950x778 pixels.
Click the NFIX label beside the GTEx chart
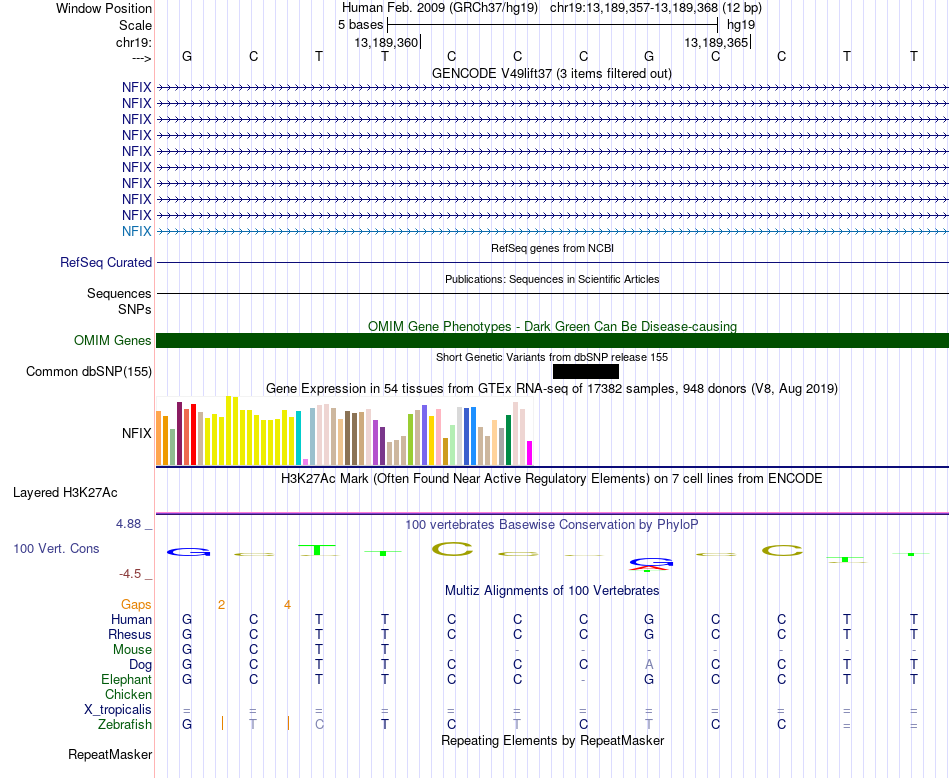coord(136,433)
